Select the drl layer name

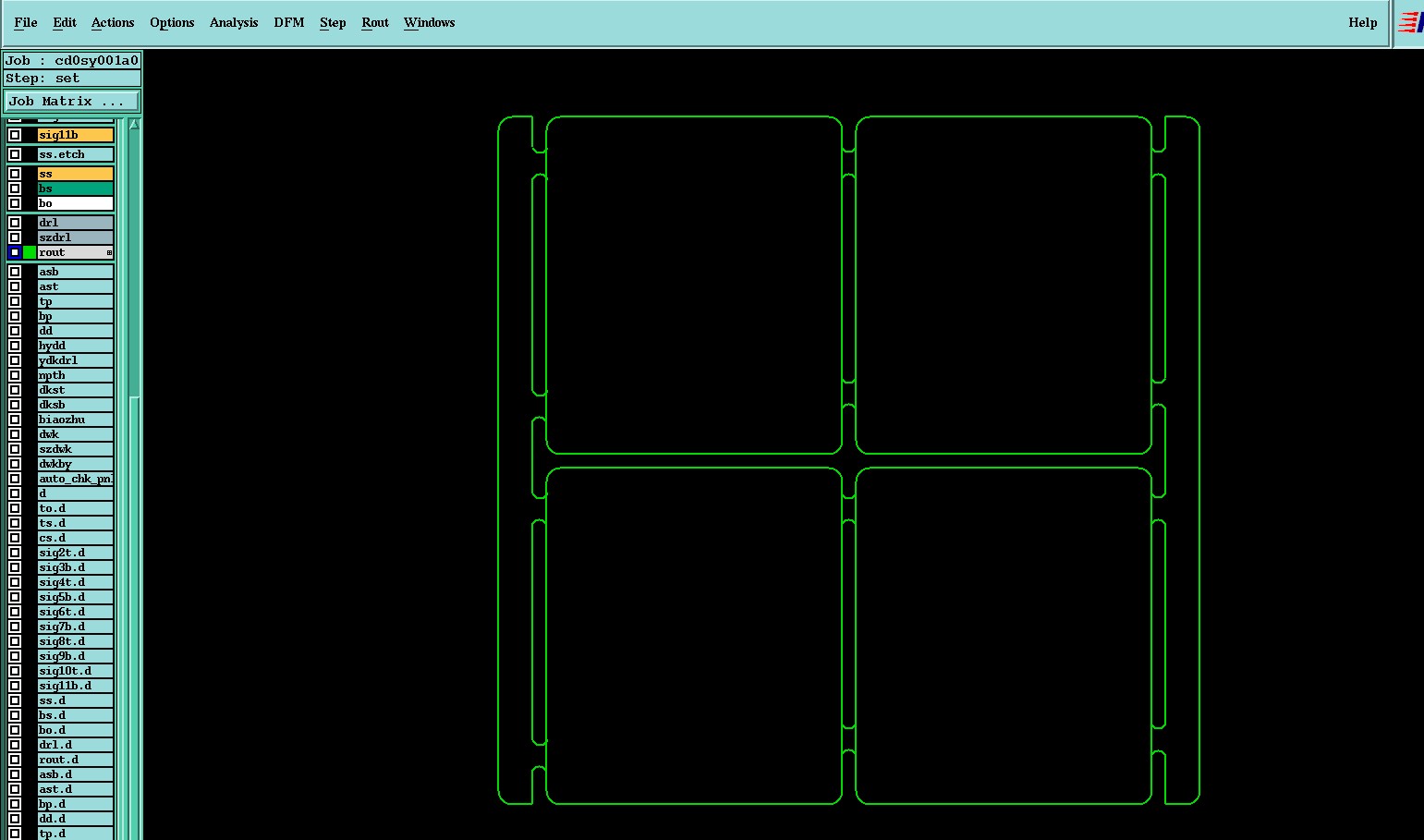tap(76, 223)
